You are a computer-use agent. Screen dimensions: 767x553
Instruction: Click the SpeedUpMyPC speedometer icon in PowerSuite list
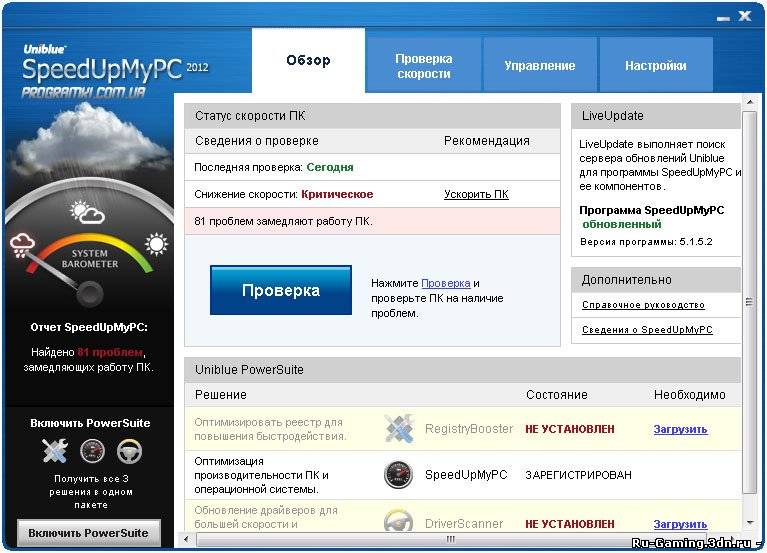coord(398,475)
